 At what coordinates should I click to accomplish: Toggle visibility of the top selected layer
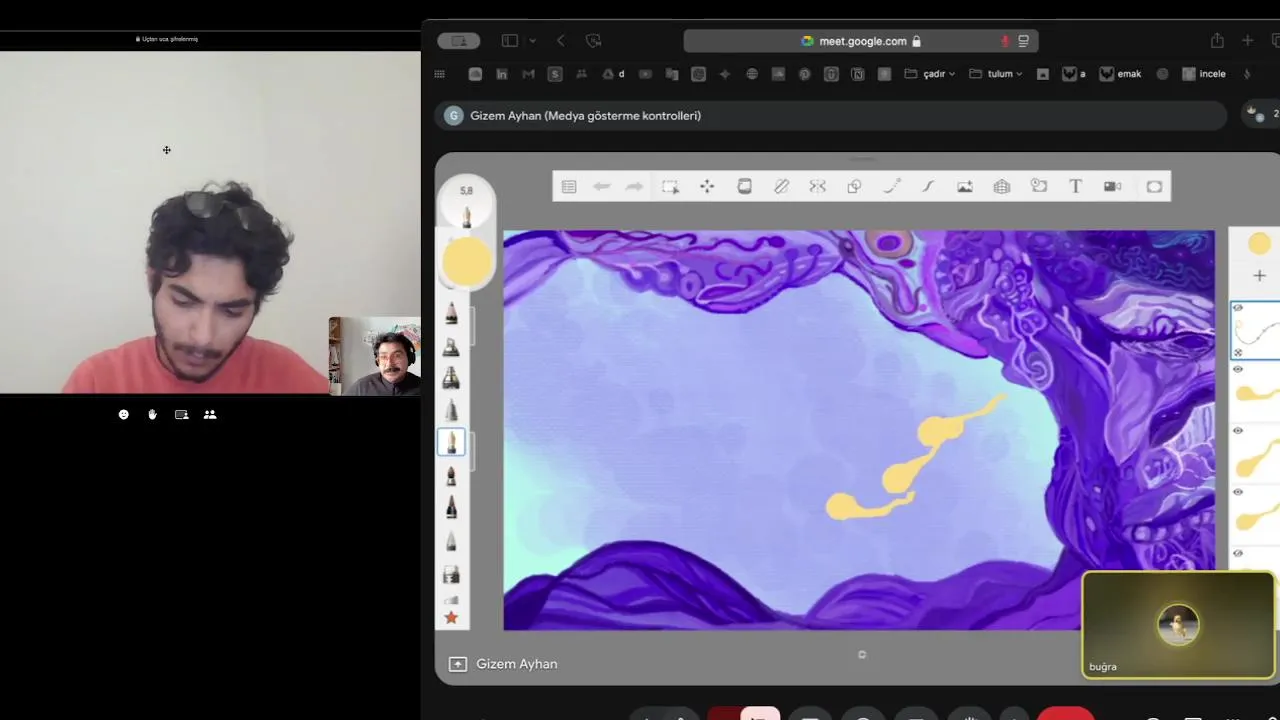click(x=1238, y=308)
